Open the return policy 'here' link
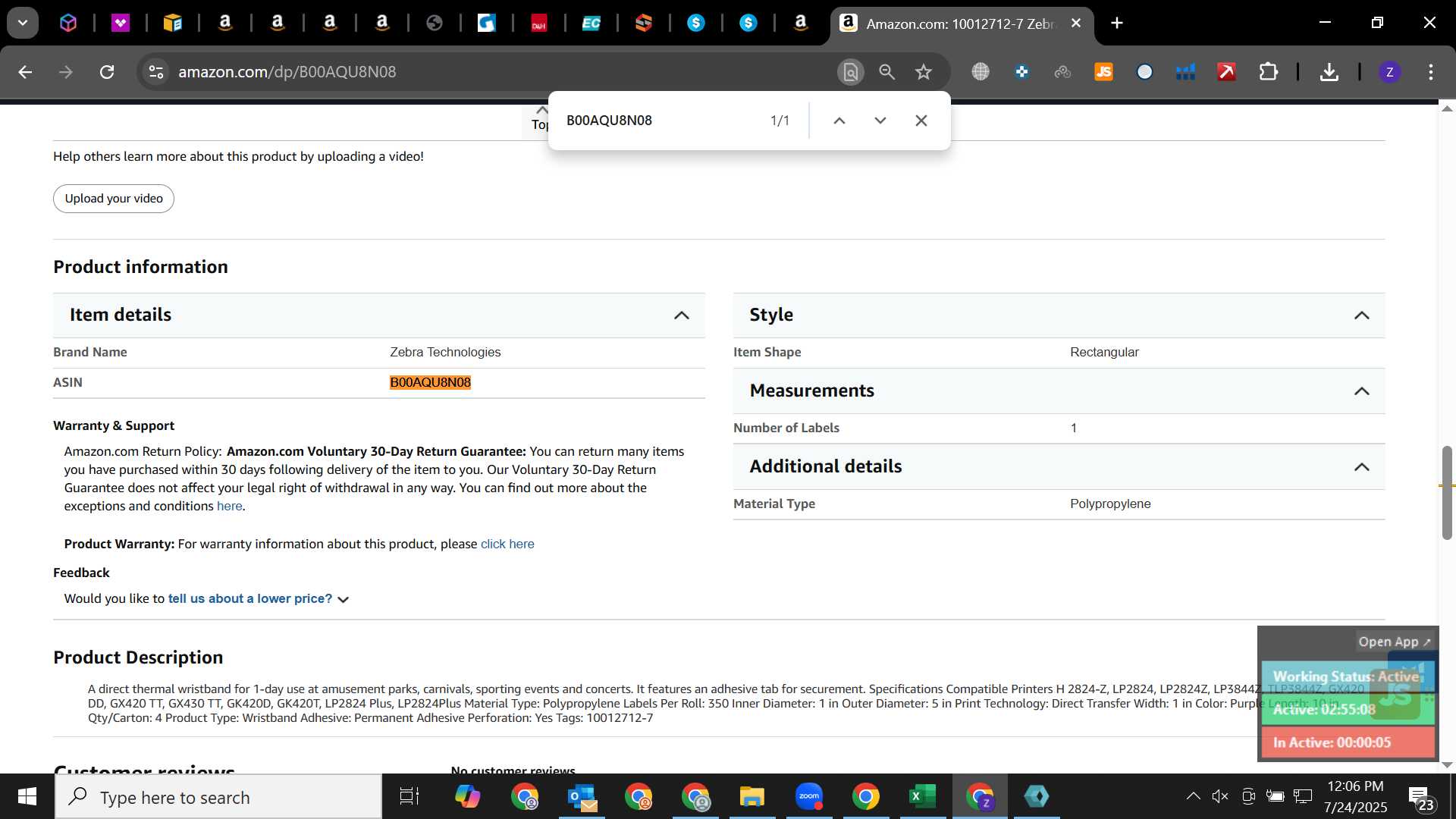1456x819 pixels. 229,507
